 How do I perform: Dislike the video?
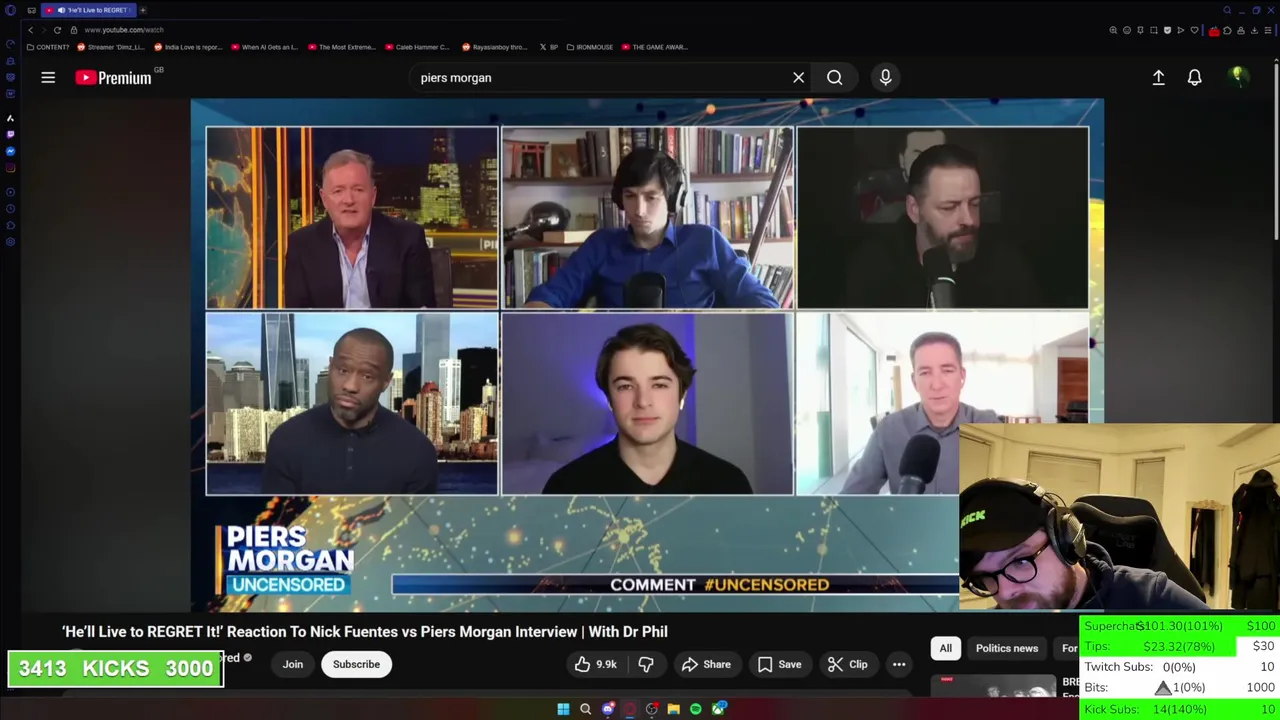point(646,664)
